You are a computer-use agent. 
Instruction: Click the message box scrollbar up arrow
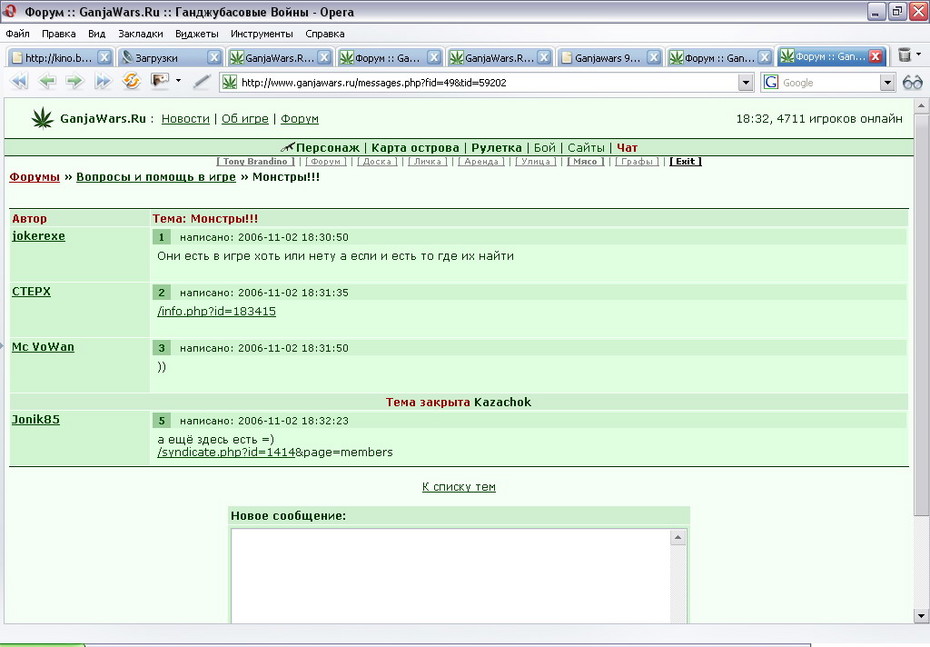pyautogui.click(x=678, y=537)
